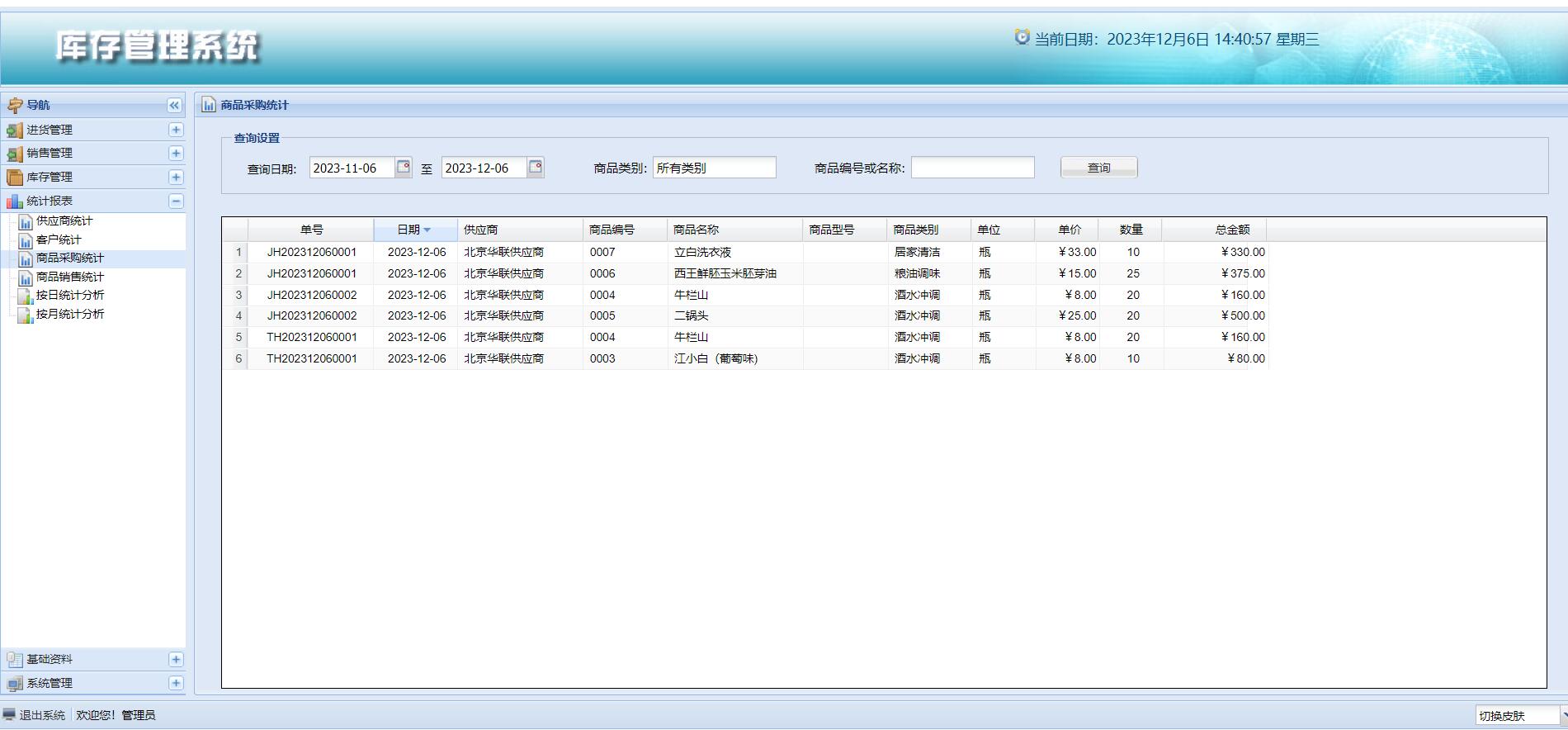Click the 按月统计分析 page icon
The width and height of the screenshot is (1568, 730).
tap(26, 315)
